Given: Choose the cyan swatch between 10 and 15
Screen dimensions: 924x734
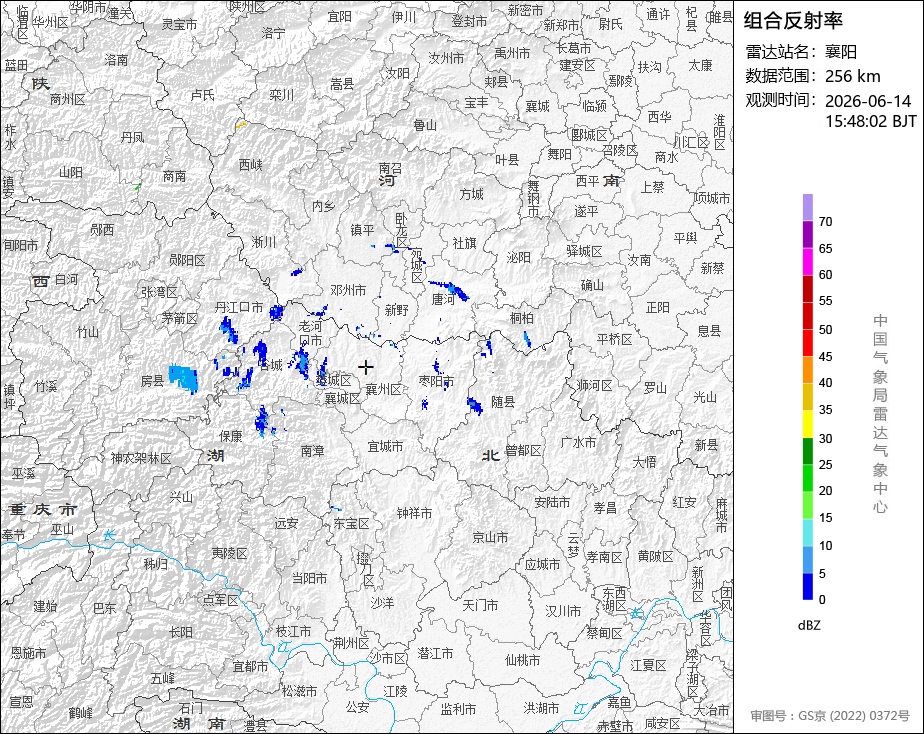Looking at the screenshot, I should coord(808,532).
